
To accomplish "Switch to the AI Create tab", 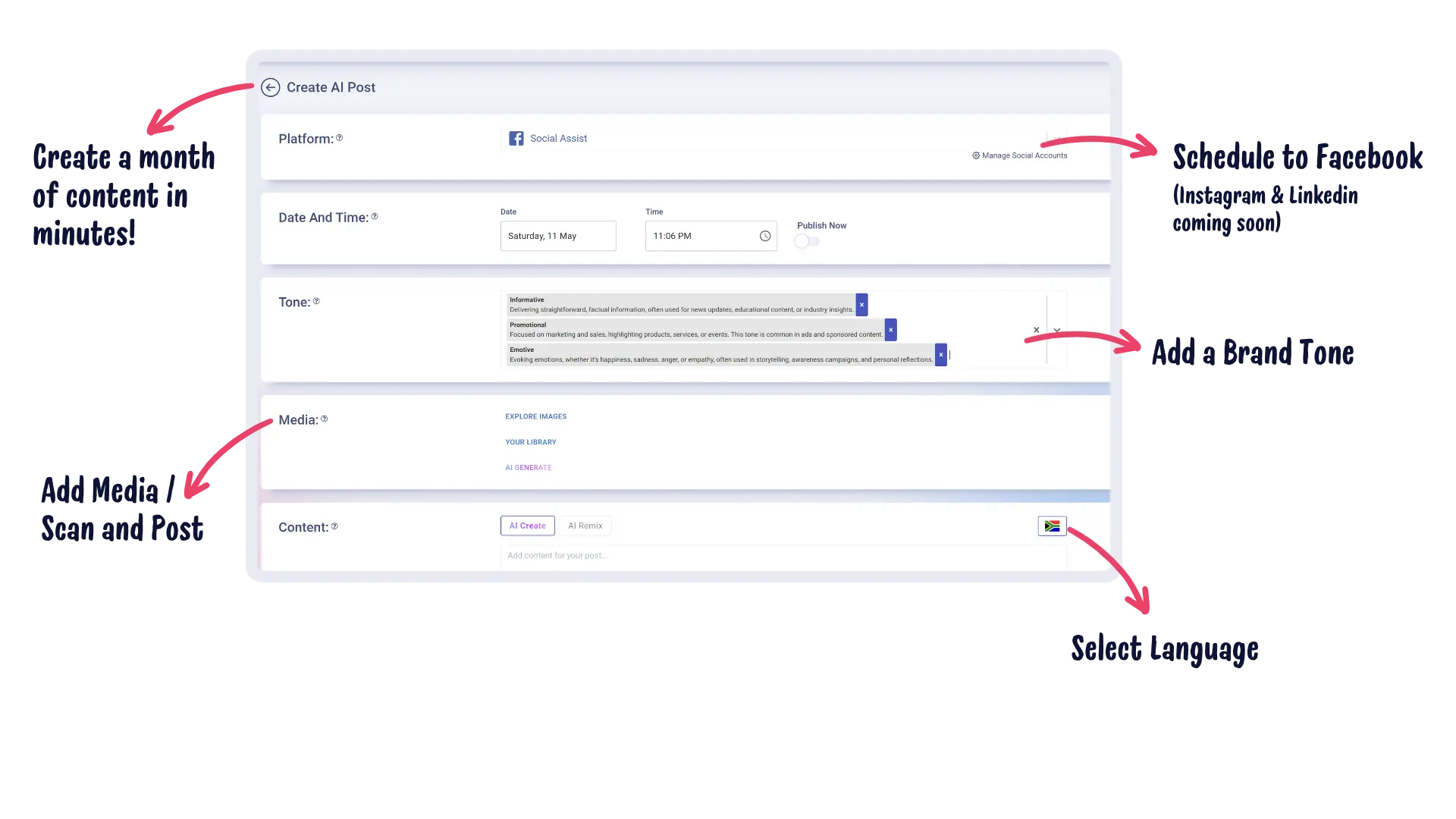I will tap(527, 526).
